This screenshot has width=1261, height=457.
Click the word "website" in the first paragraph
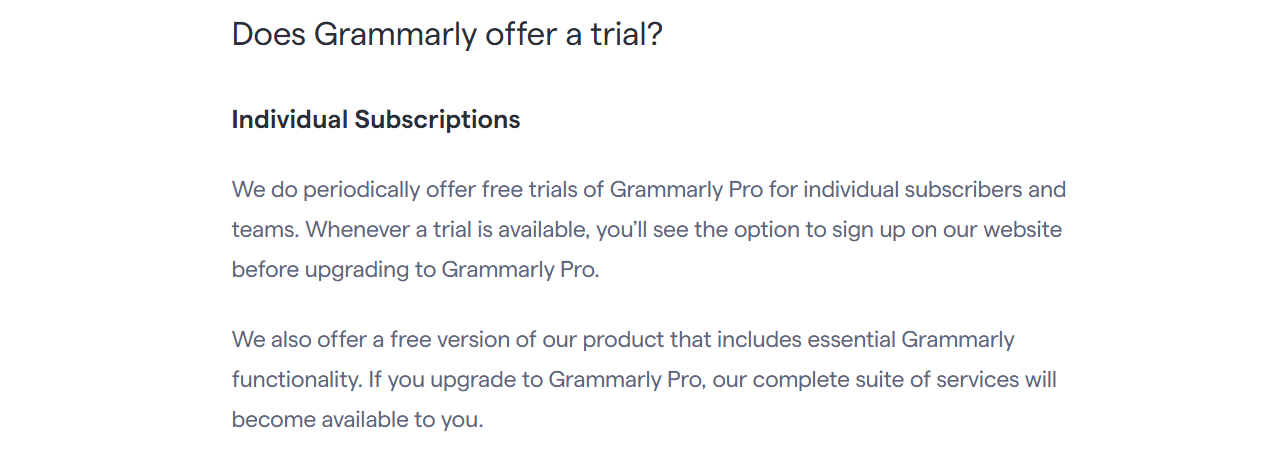click(x=1022, y=230)
